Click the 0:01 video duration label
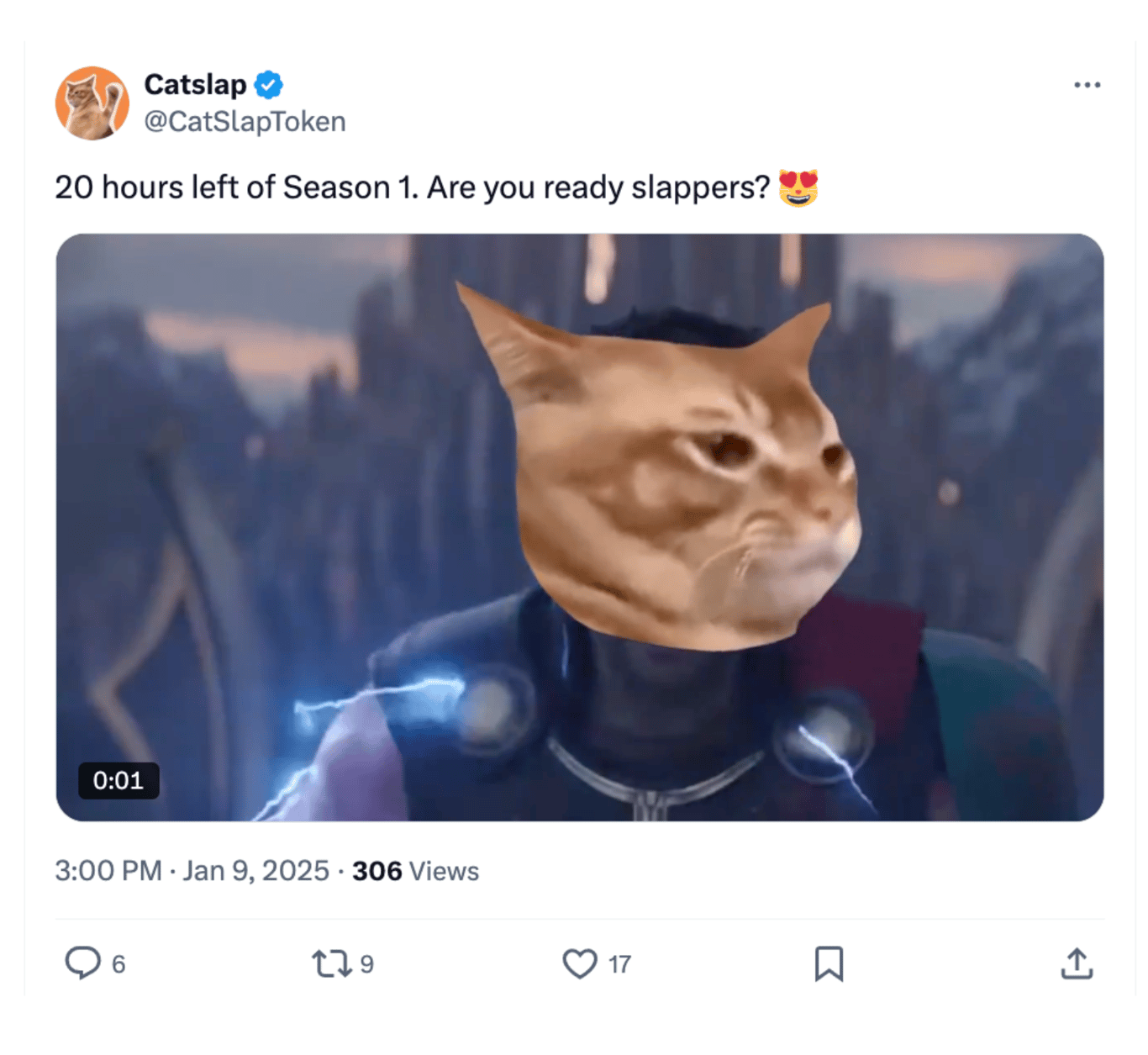The width and height of the screenshot is (1148, 1055). [x=118, y=781]
